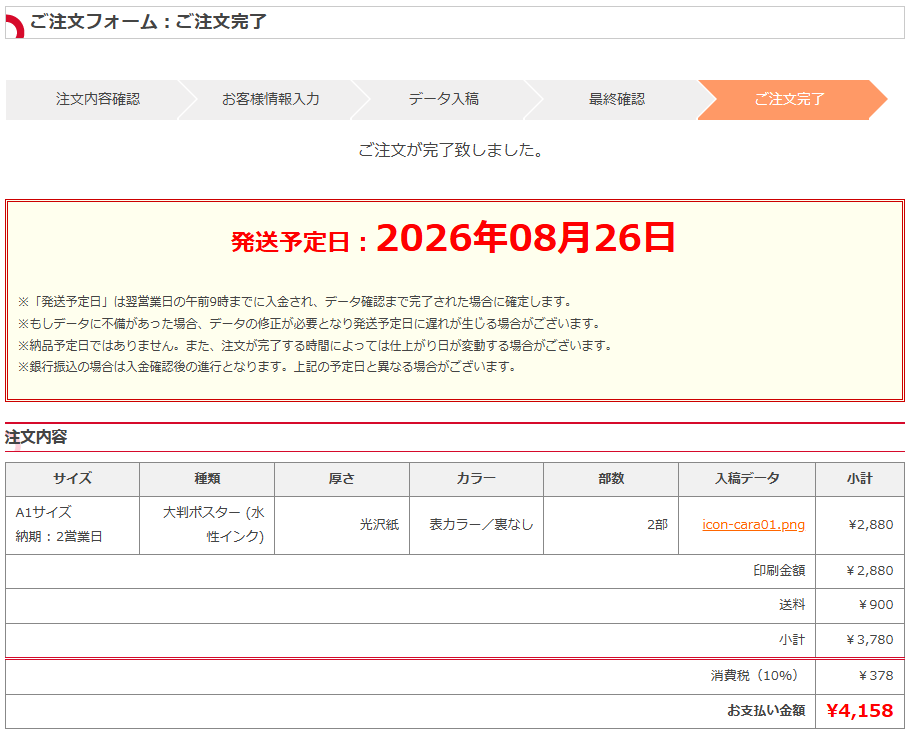Click the ¥3,780 subtotal value
Image resolution: width=913 pixels, height=735 pixels.
pyautogui.click(x=869, y=640)
